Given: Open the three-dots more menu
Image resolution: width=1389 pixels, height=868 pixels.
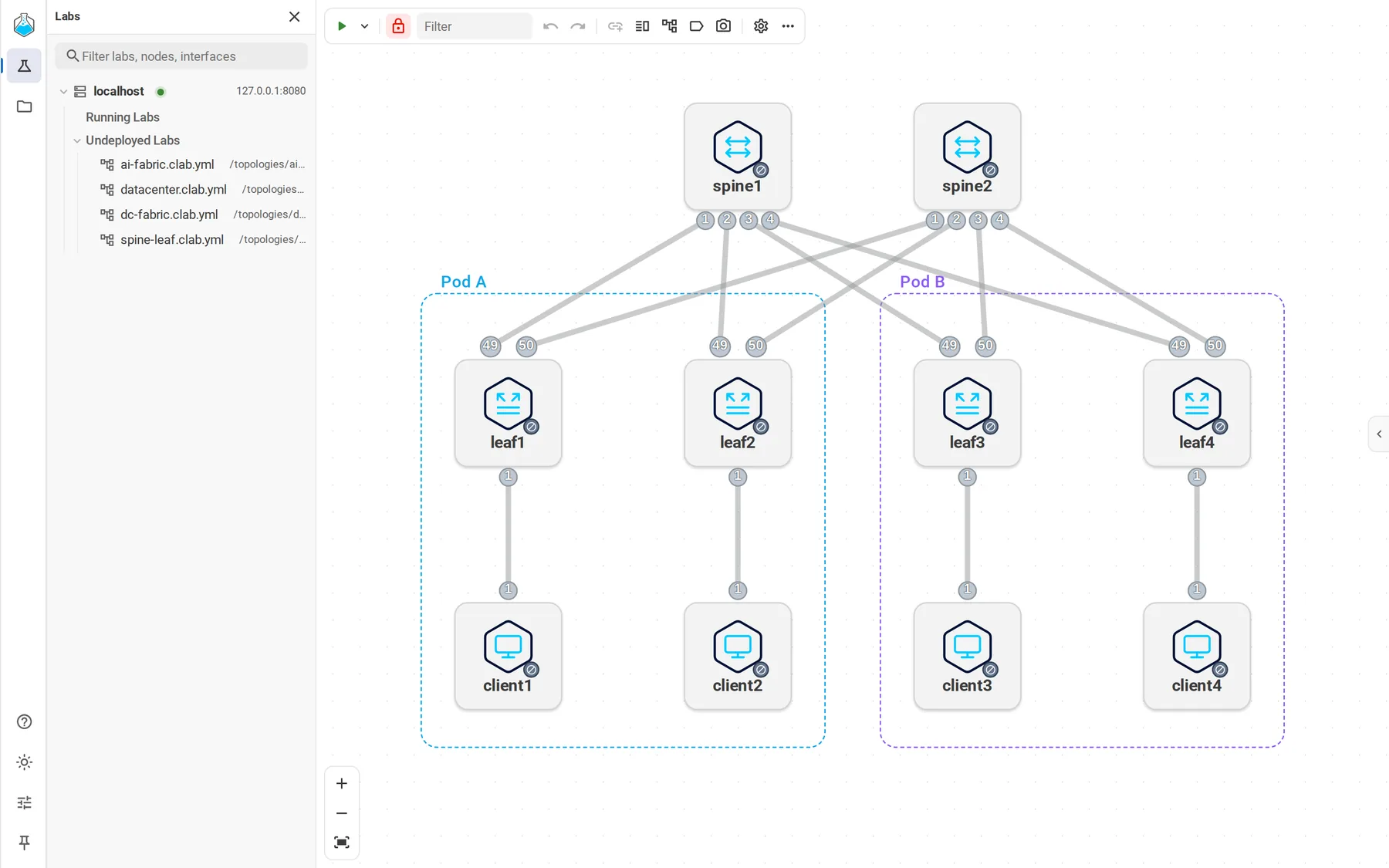Looking at the screenshot, I should click(788, 26).
